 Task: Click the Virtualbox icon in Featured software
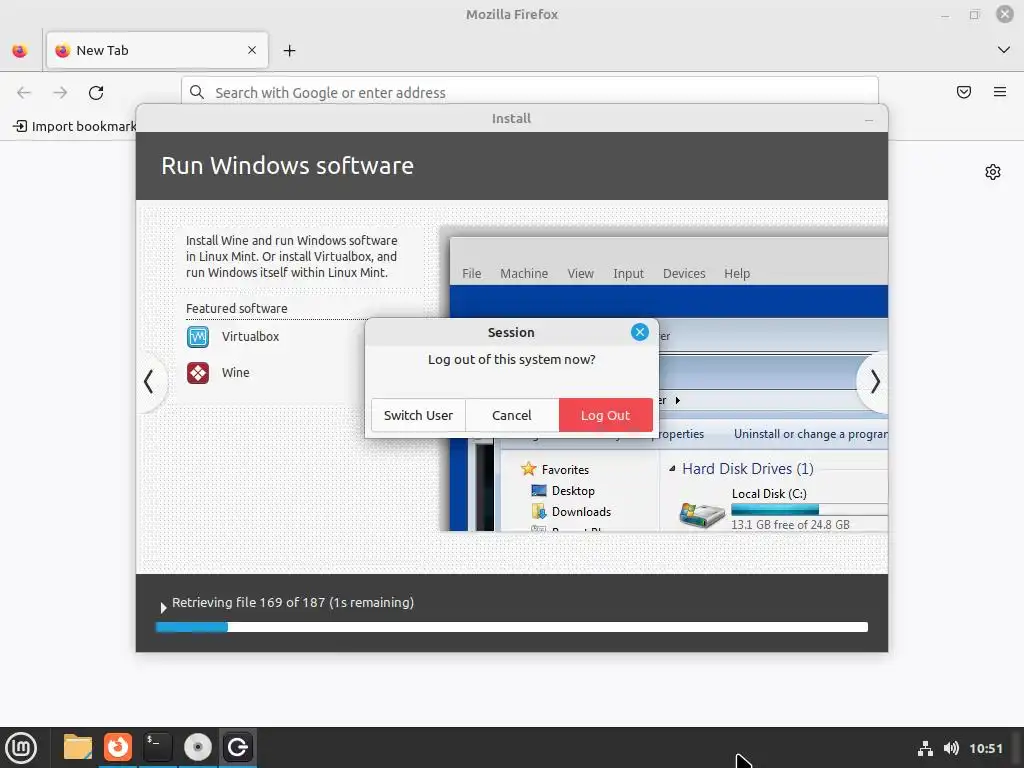coord(198,337)
